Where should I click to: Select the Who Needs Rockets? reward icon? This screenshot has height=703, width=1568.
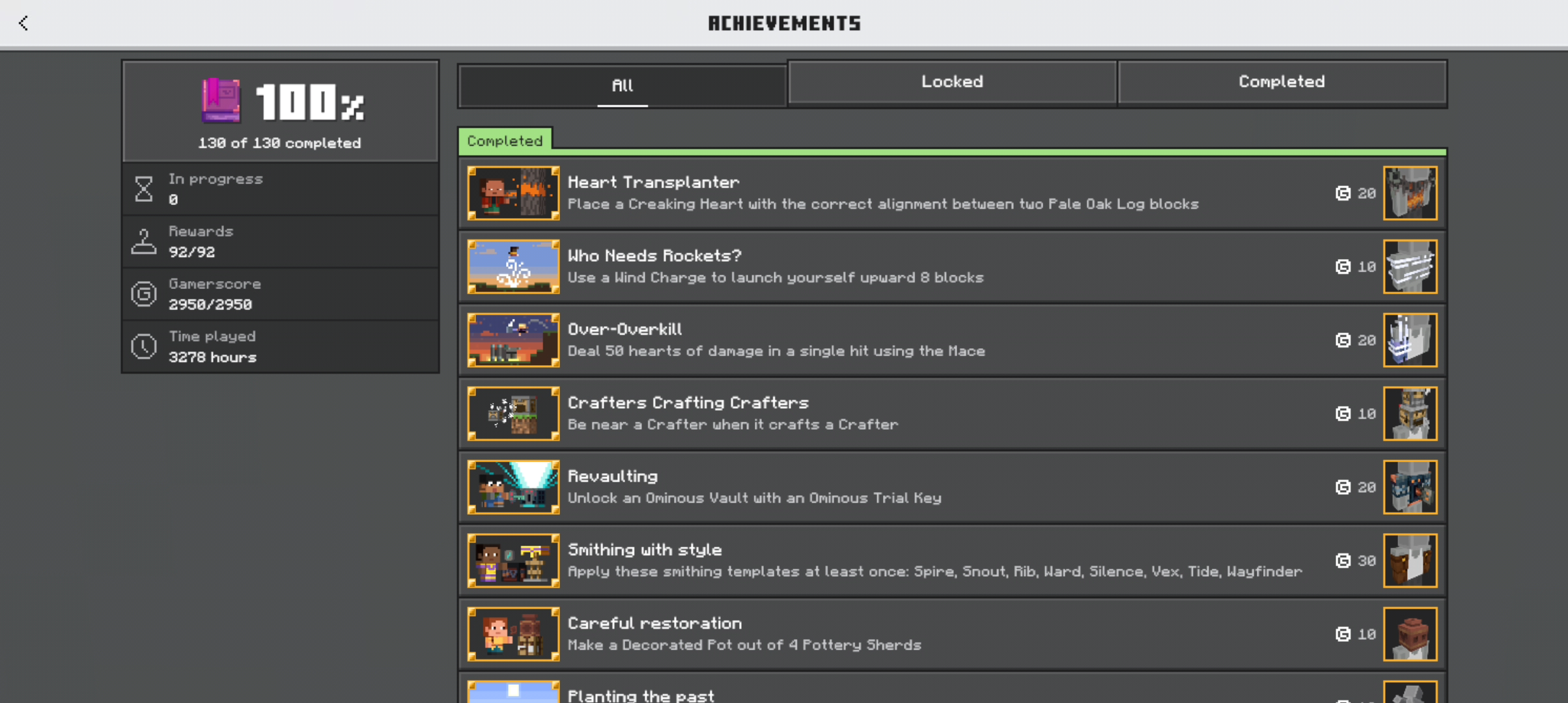coord(1410,266)
